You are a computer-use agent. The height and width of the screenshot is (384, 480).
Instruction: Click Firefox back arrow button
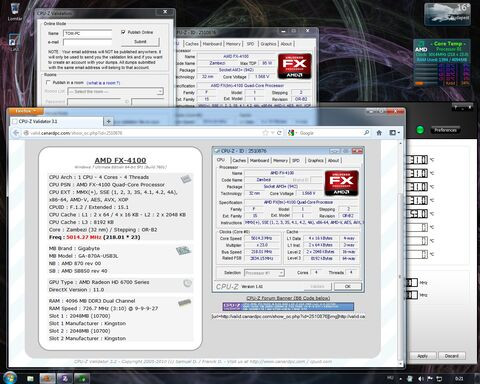(x=16, y=133)
